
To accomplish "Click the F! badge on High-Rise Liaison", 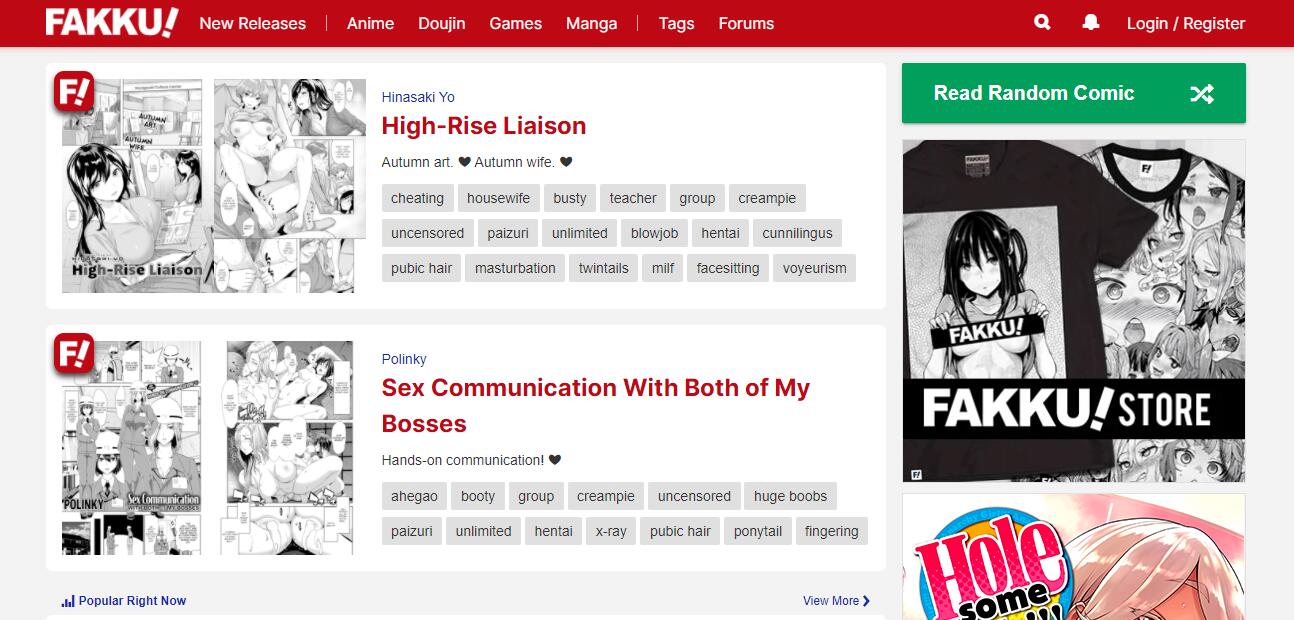I will click(x=73, y=92).
